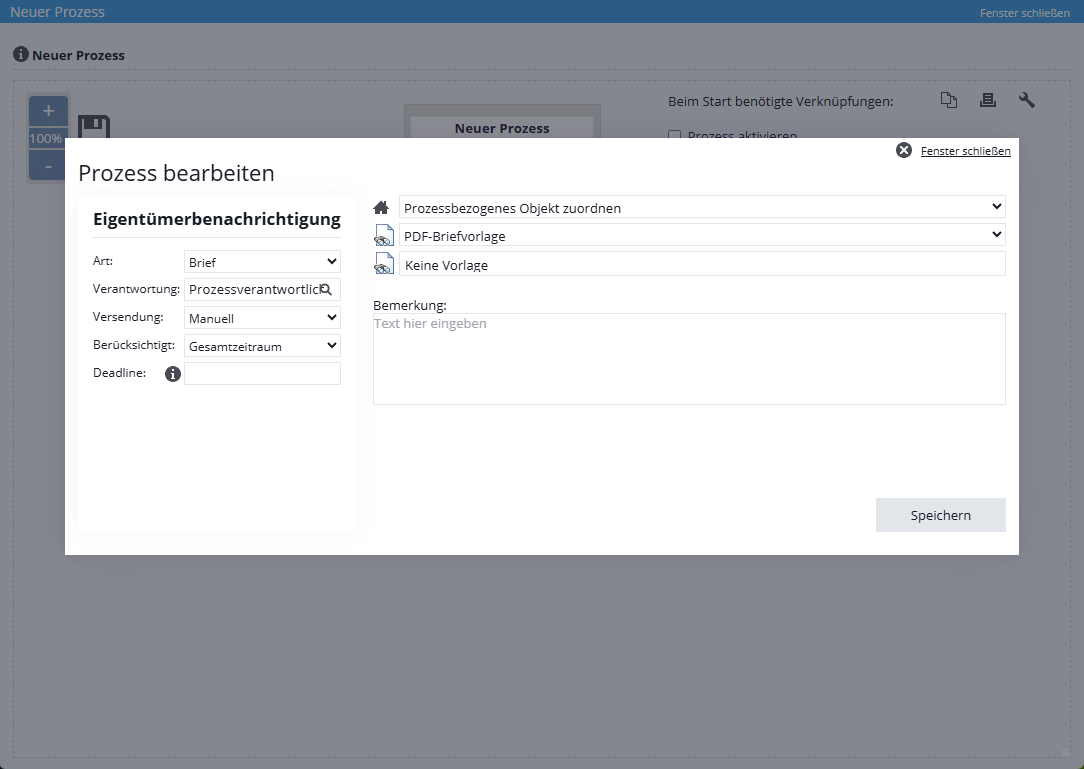Image resolution: width=1084 pixels, height=769 pixels.
Task: Click the wrench settings icon
Action: click(1027, 100)
